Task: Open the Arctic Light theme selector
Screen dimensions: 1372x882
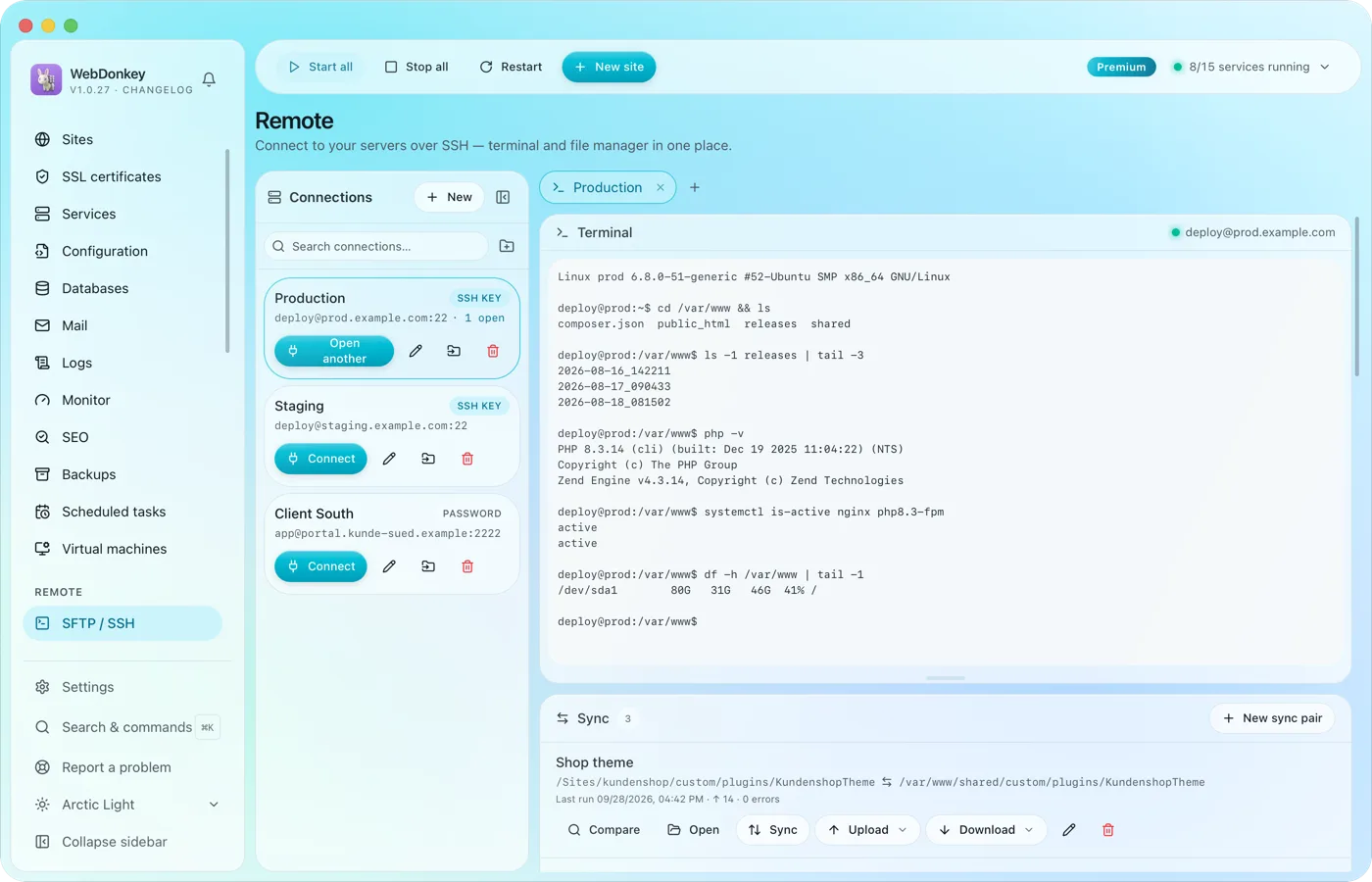Action: click(x=126, y=805)
